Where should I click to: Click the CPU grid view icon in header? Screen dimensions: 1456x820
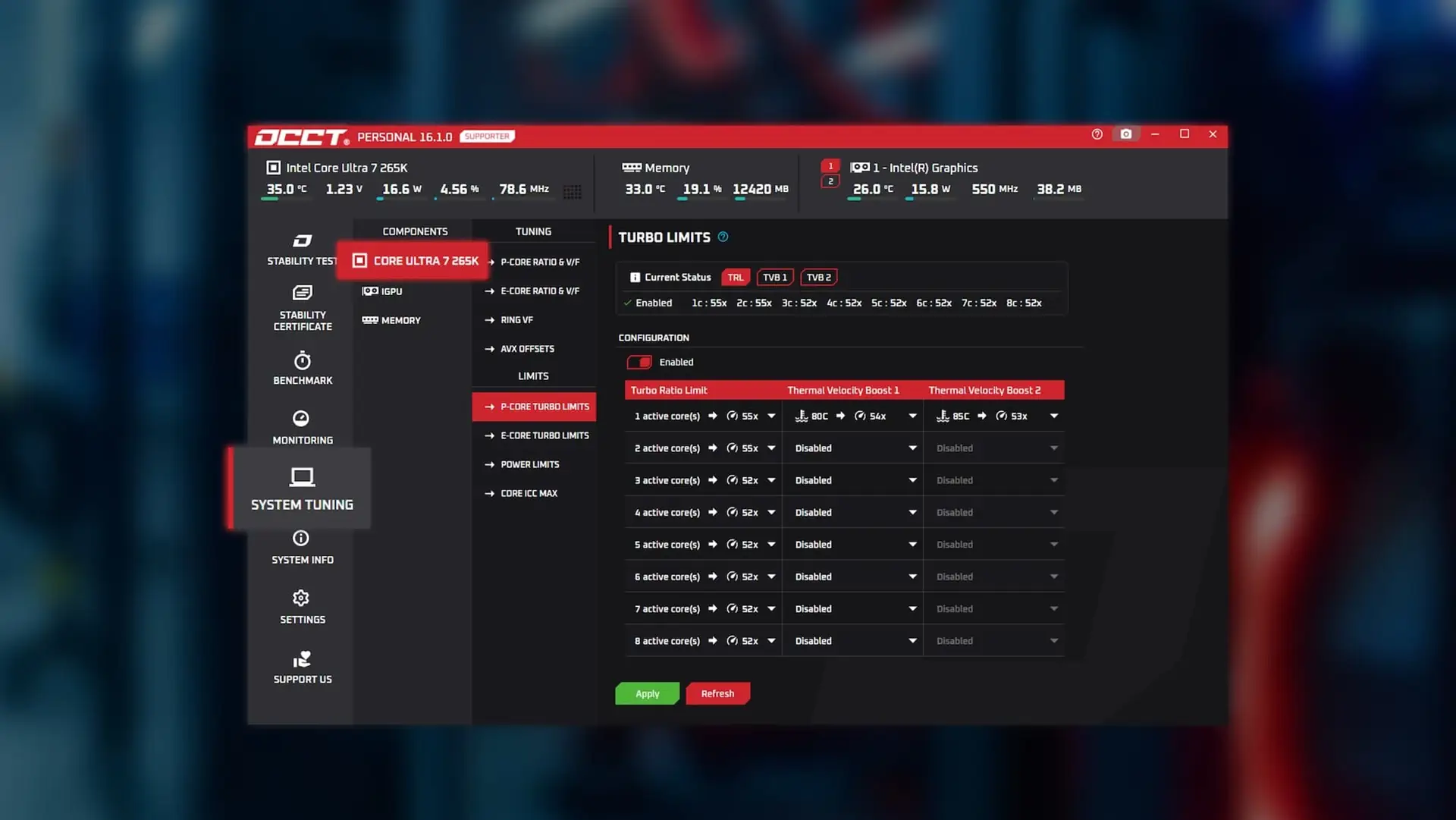point(573,192)
